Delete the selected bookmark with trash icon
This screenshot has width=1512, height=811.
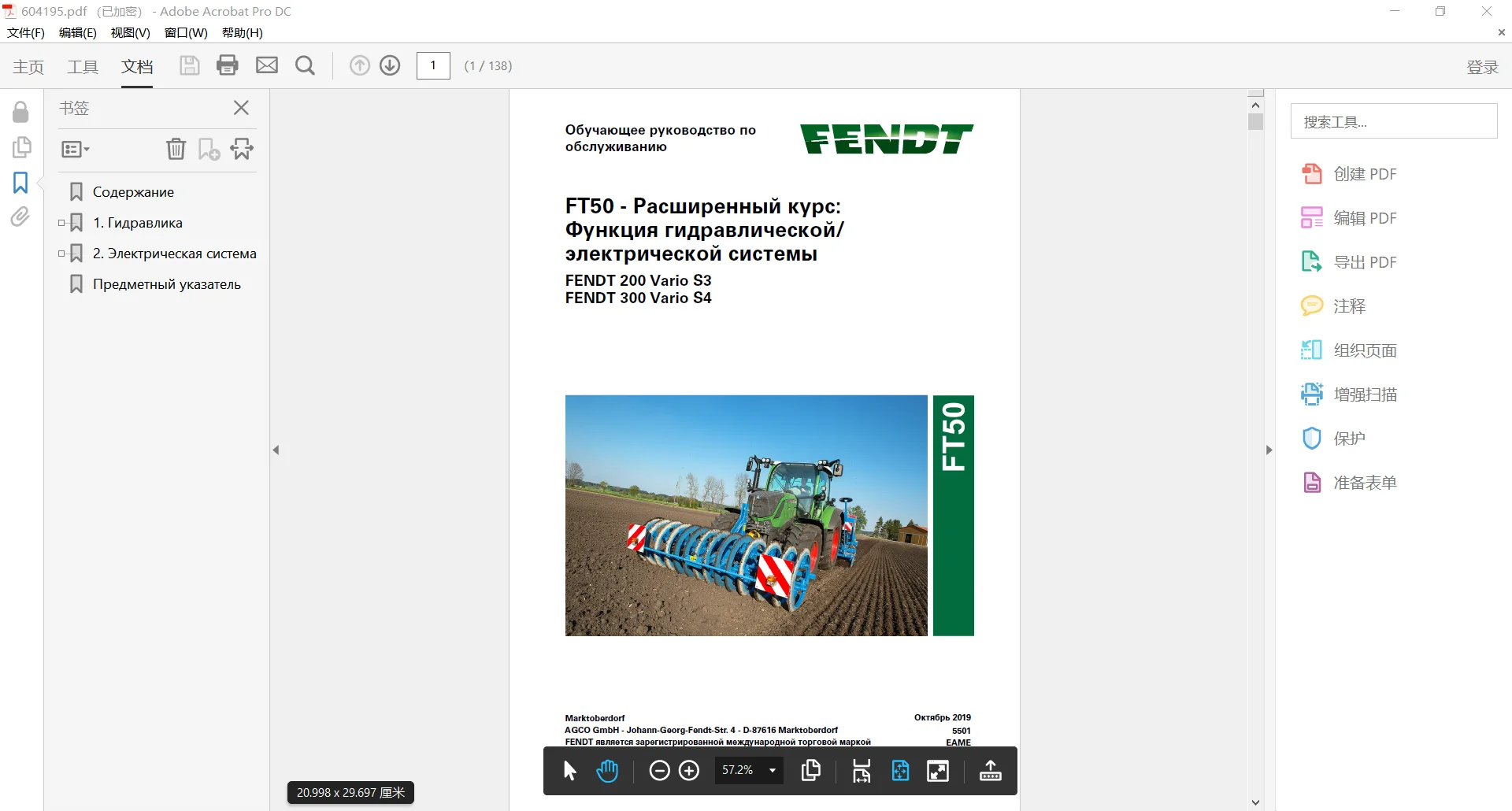coord(176,149)
